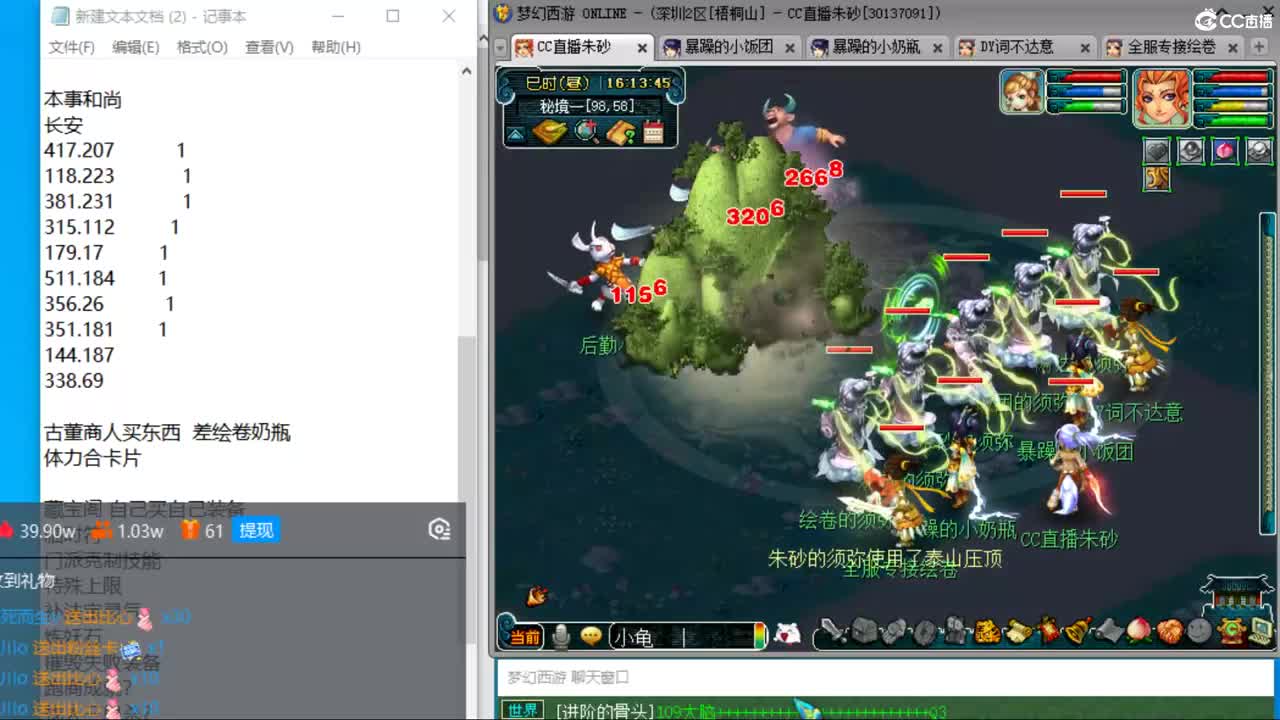Click the pet's blue mana bar
Image resolution: width=1280 pixels, height=720 pixels.
[x=1086, y=91]
